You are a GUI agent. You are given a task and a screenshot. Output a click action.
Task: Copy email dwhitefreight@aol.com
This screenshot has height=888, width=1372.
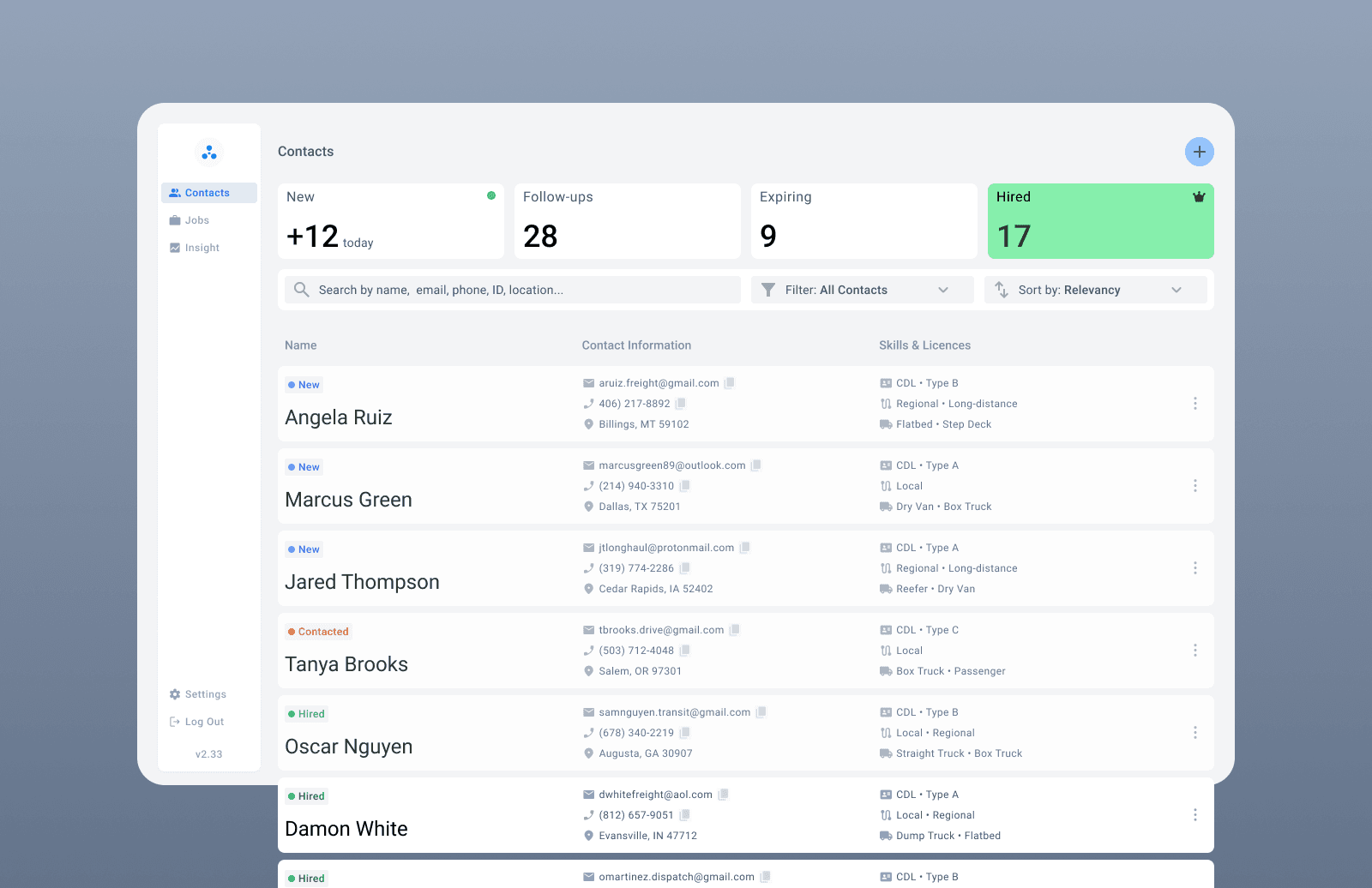[724, 795]
